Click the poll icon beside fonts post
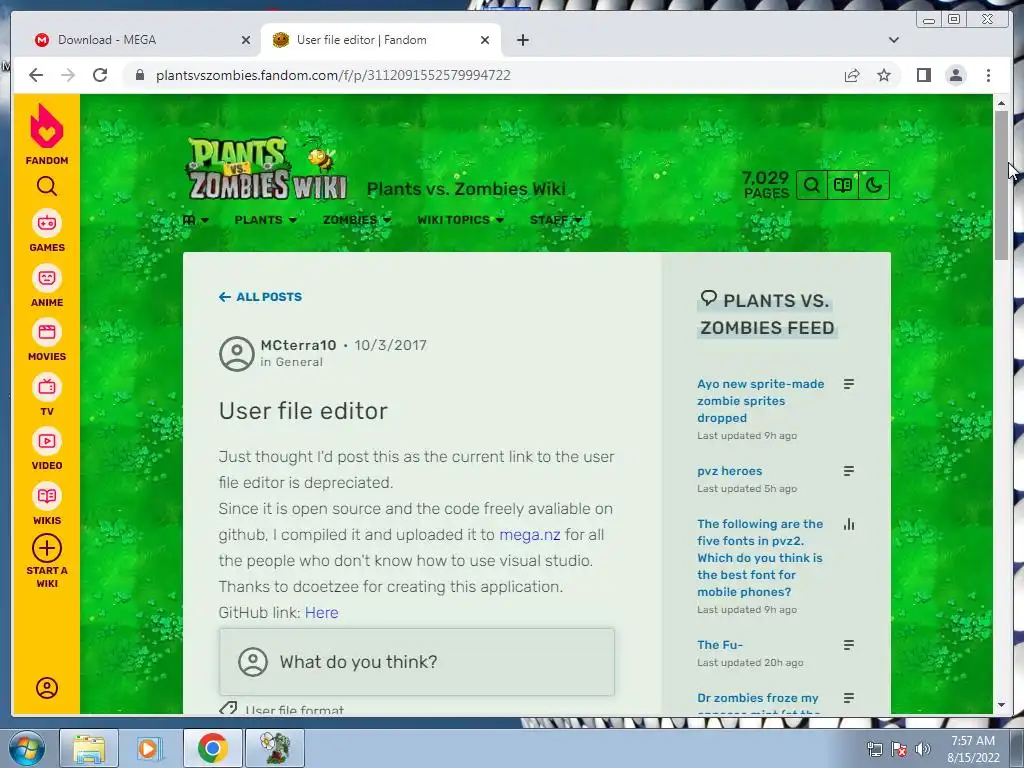1024x768 pixels. [x=848, y=524]
